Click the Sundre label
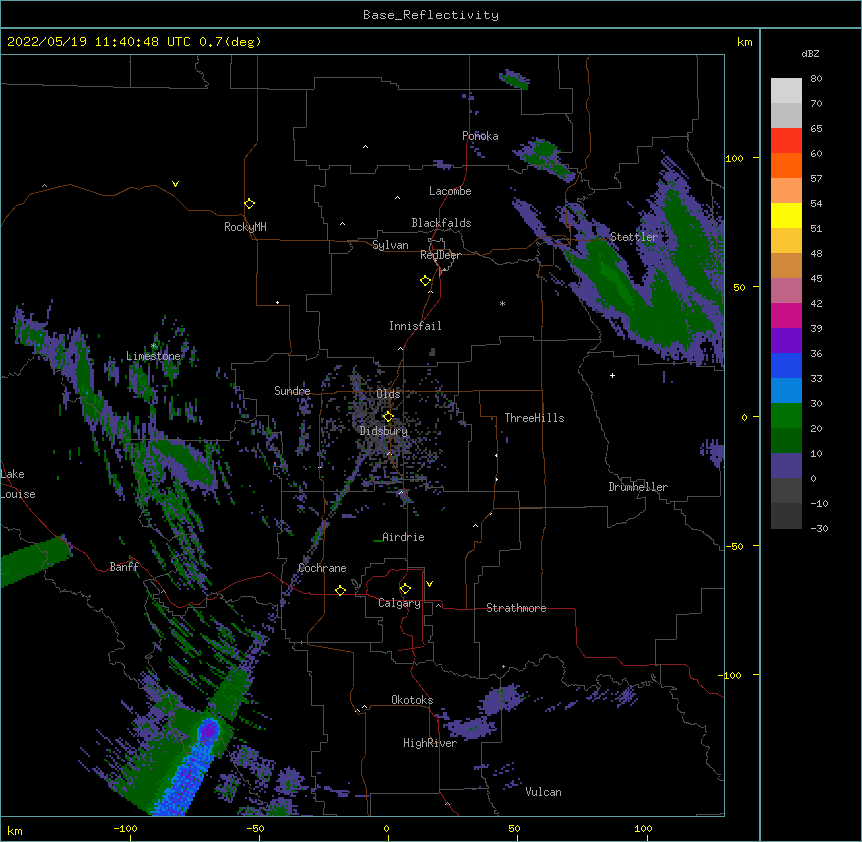862x842 pixels. 292,391
